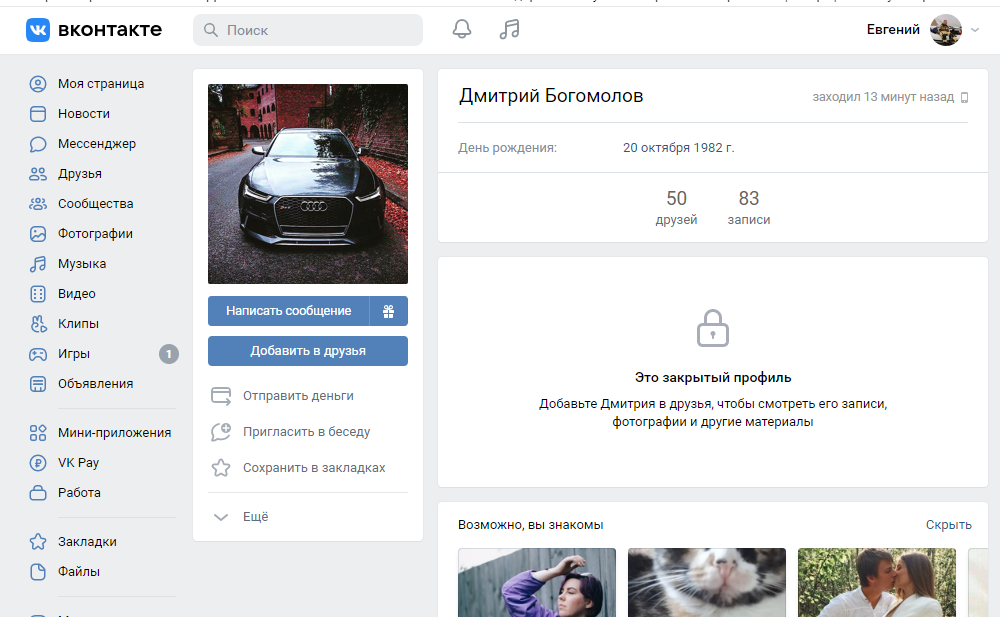Image resolution: width=1000 pixels, height=617 pixels.
Task: Open notifications bell icon
Action: 462,29
